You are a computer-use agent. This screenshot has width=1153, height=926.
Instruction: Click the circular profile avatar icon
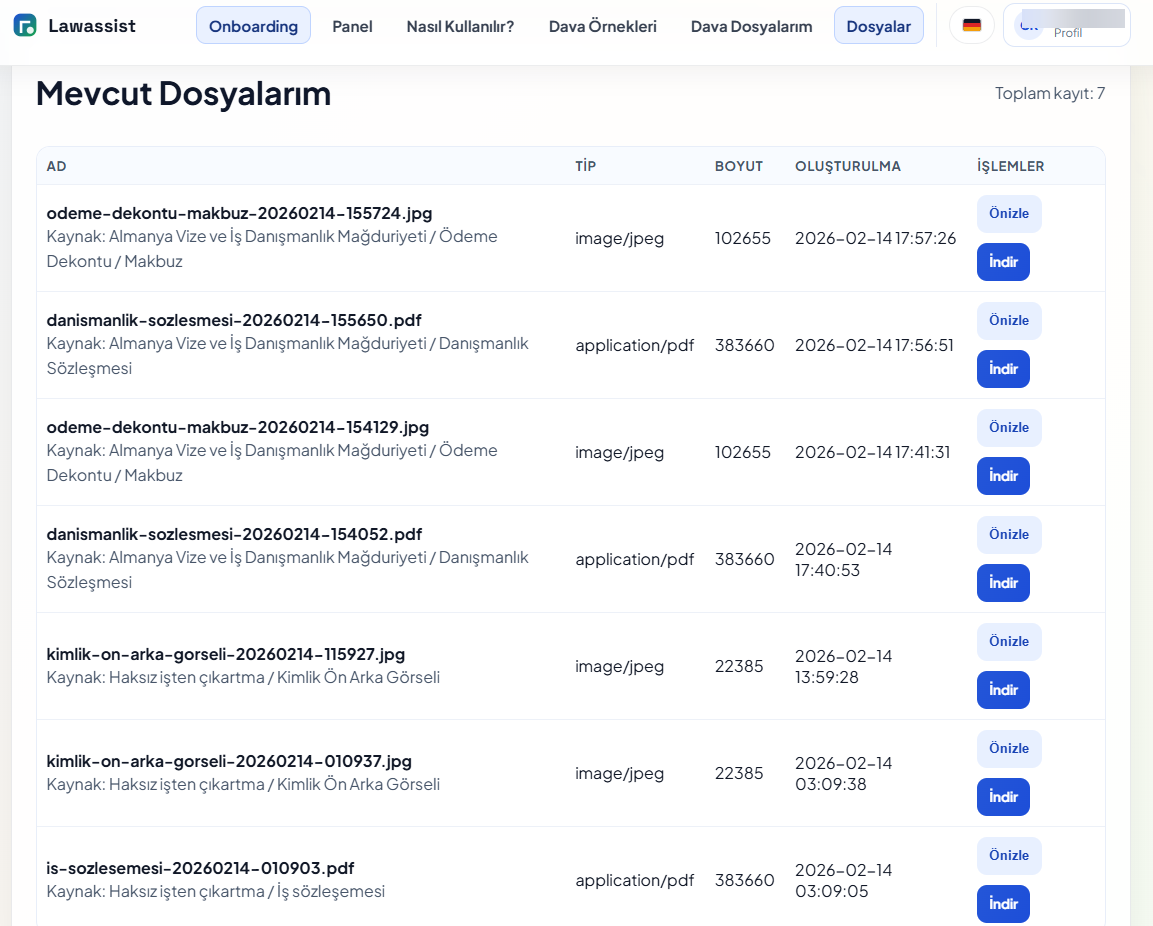point(1030,25)
